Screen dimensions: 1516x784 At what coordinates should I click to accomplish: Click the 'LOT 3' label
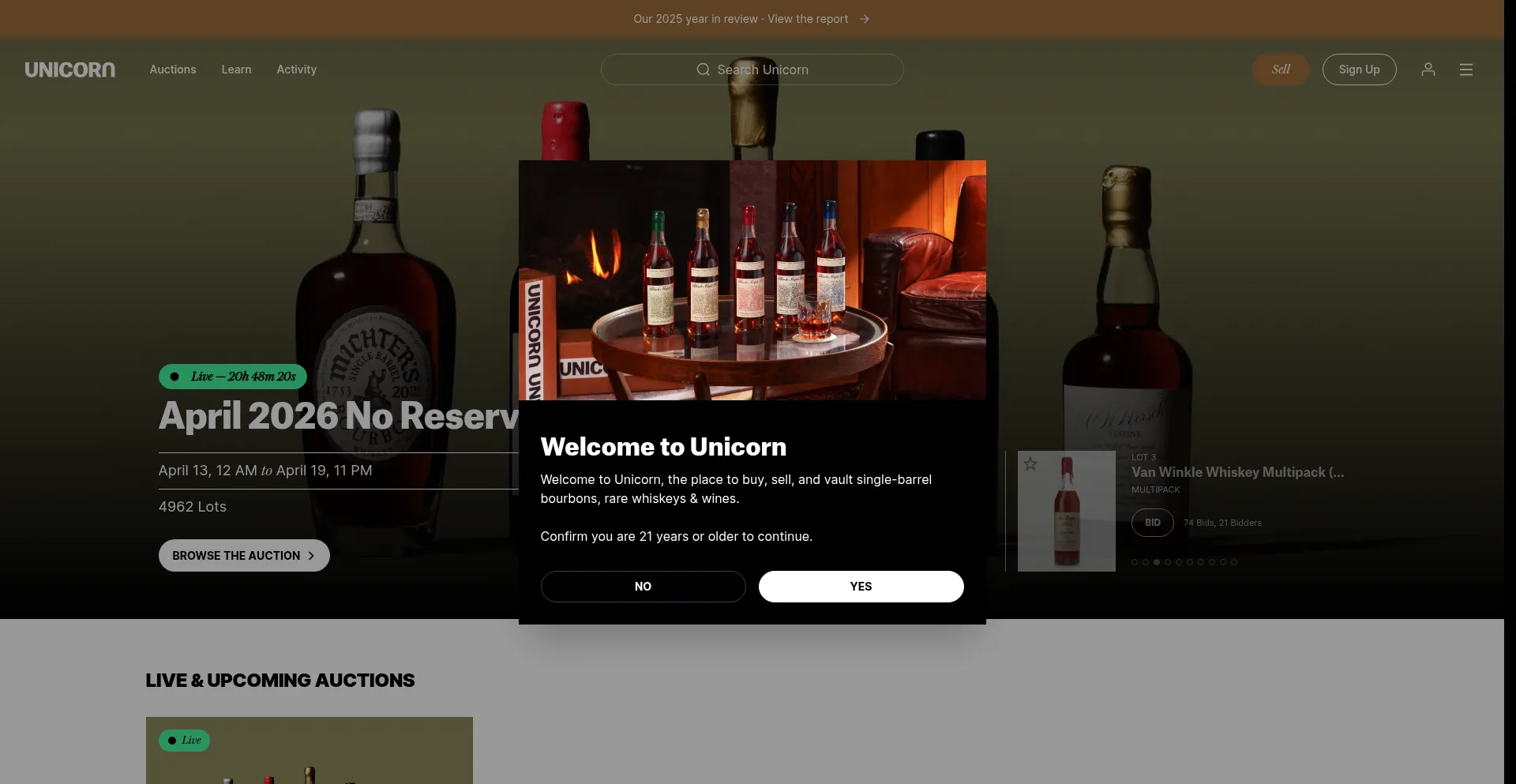point(1143,457)
